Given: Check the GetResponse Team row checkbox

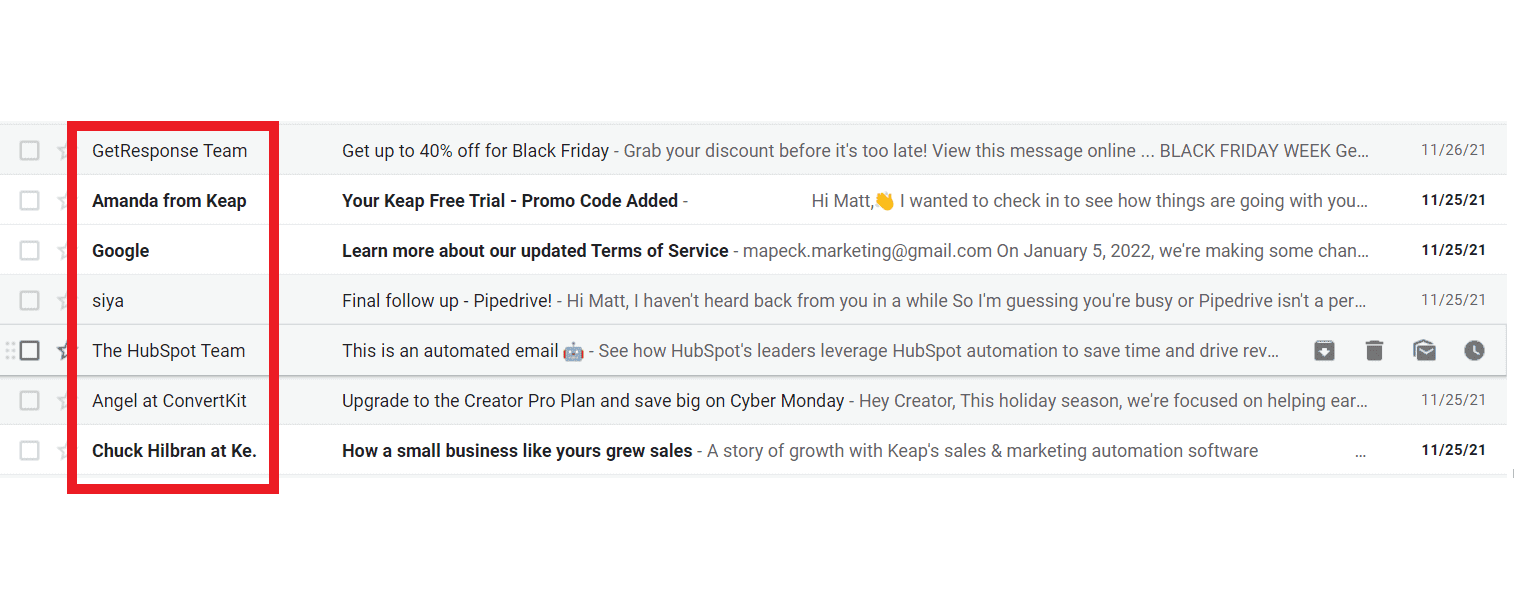Looking at the screenshot, I should 29,149.
